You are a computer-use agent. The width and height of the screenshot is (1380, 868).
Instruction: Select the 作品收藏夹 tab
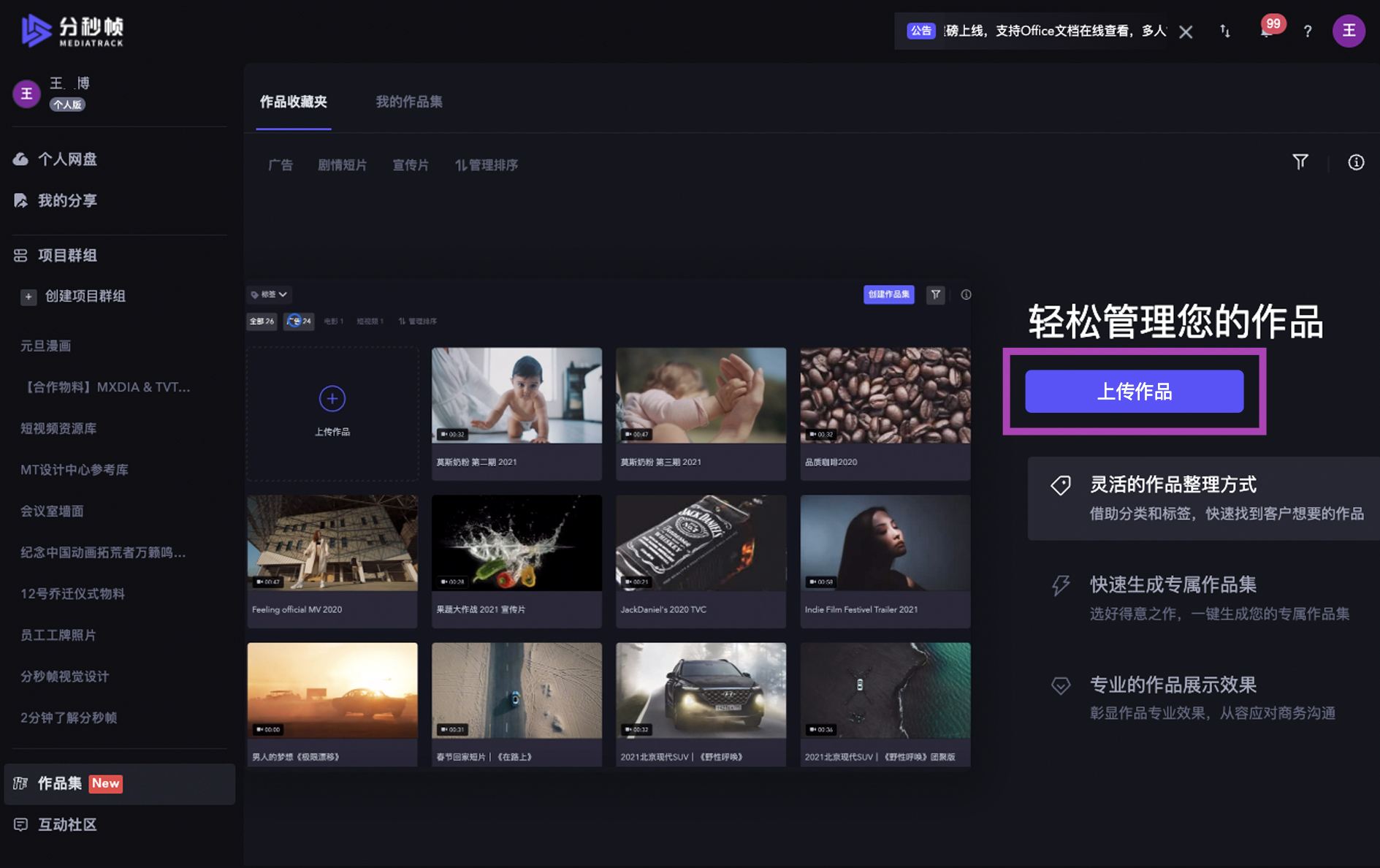click(294, 102)
